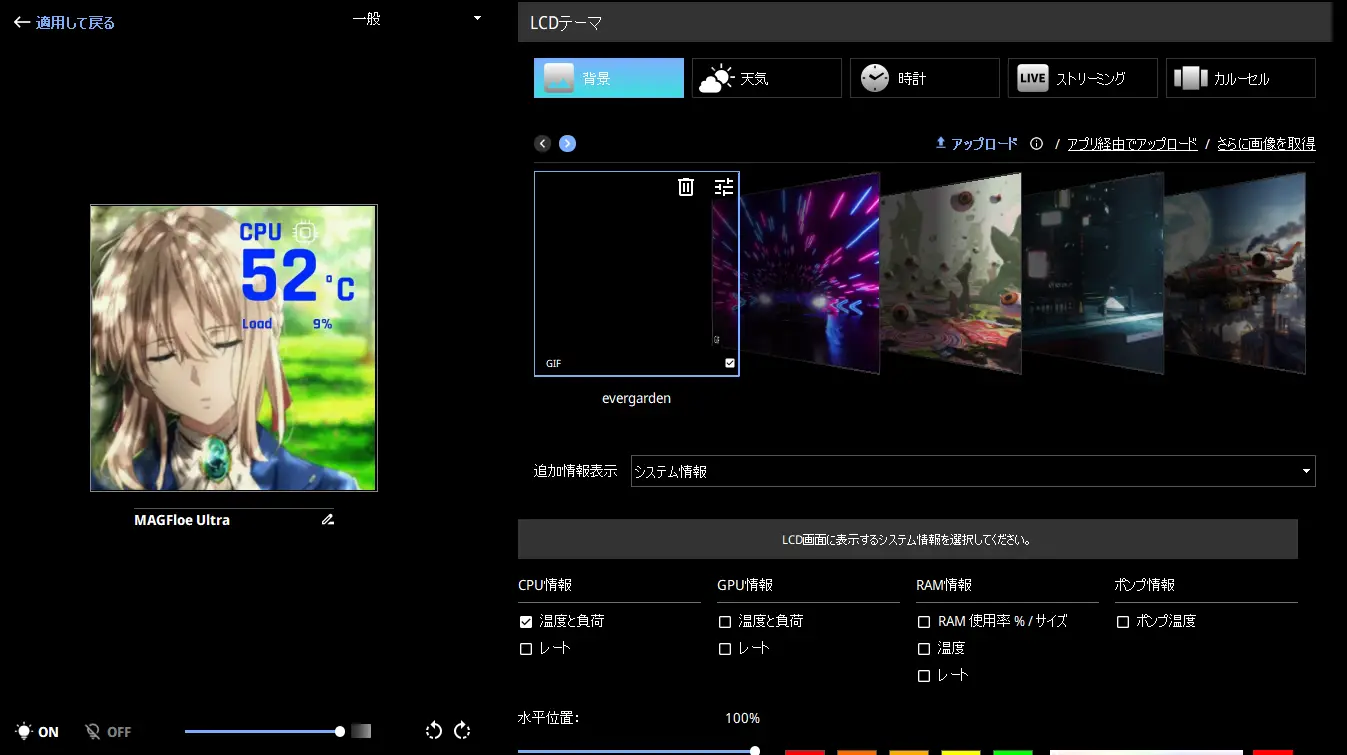Viewport: 1347px width, 755px height.
Task: Switch to the ストリーミング theme tab
Action: [1082, 78]
